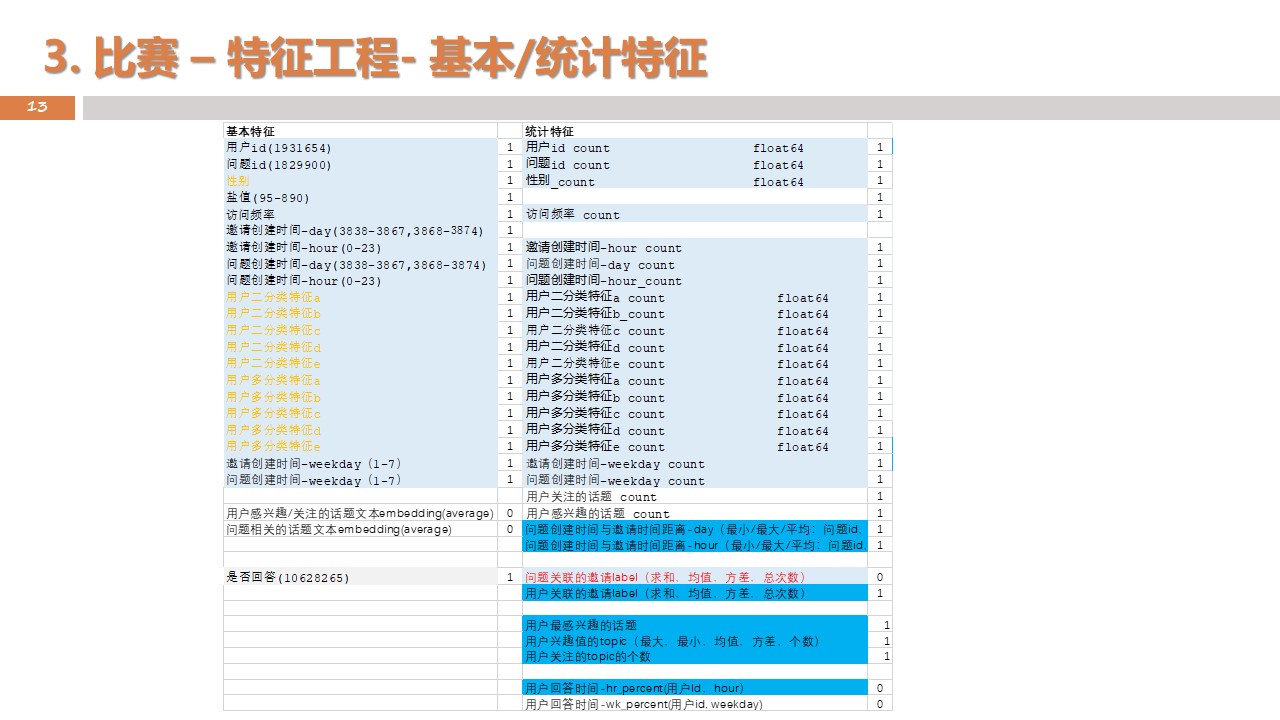Select the orange '用户多分类特征d' cell

pos(360,430)
